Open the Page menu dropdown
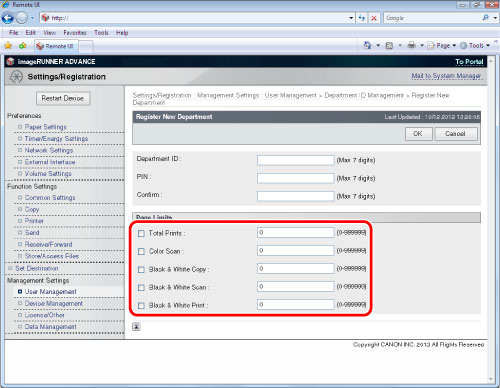 click(x=442, y=45)
